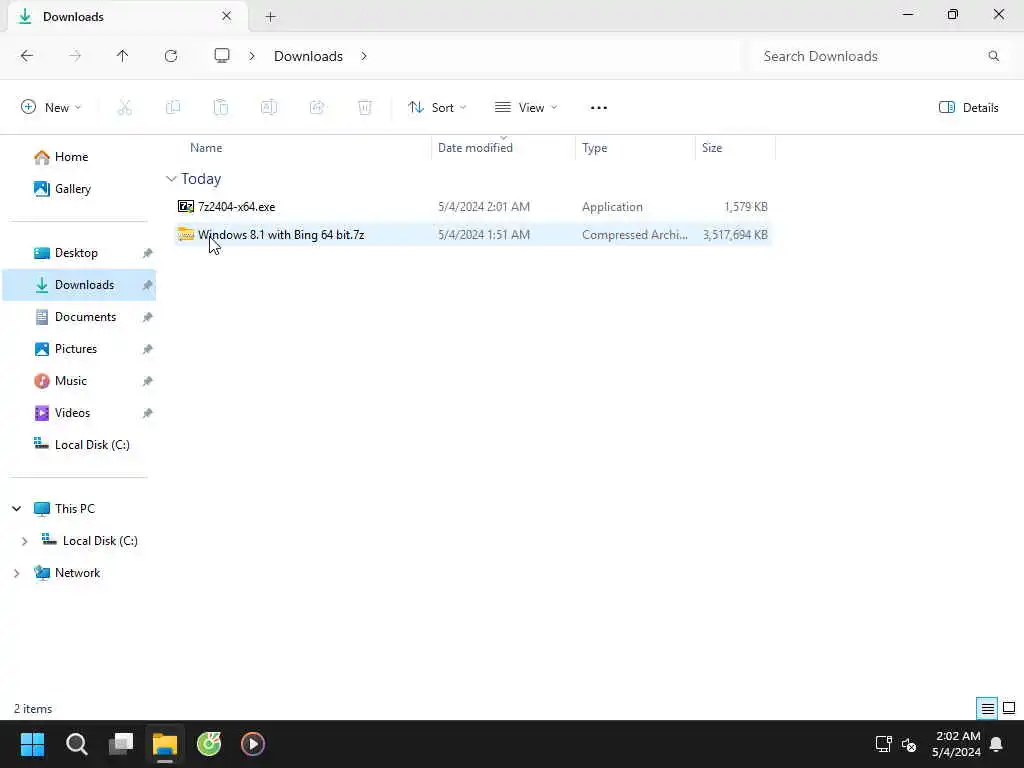Open the Windows Start menu
Screen dimensions: 1024x768
point(32,744)
